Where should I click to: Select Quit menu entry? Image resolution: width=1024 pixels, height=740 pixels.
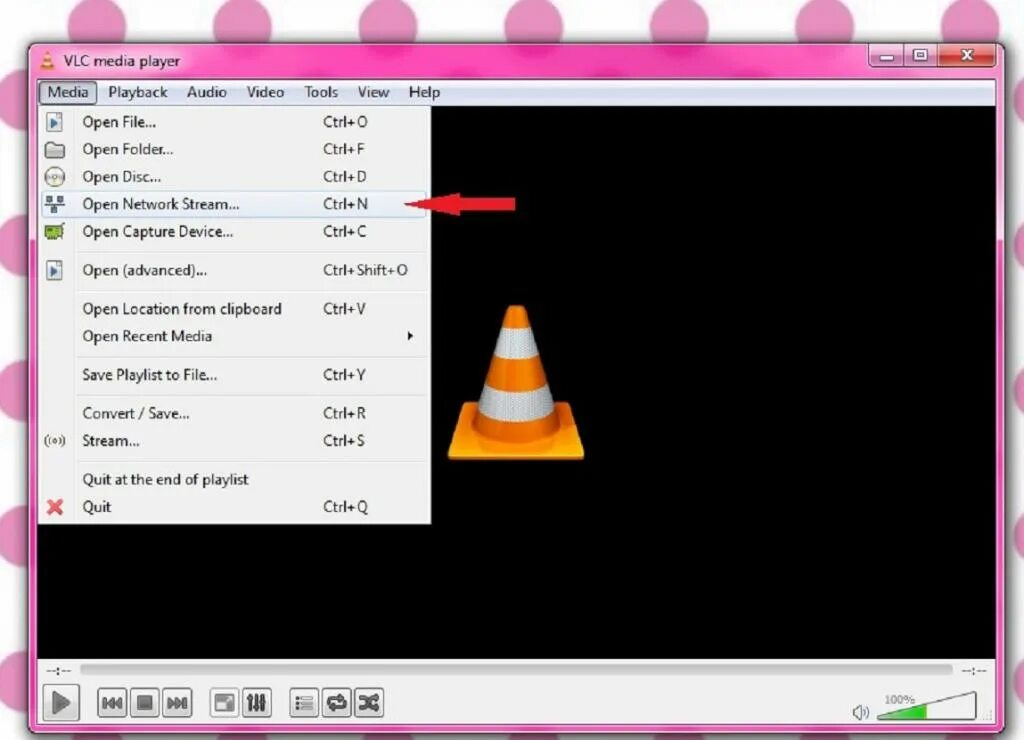click(x=234, y=507)
